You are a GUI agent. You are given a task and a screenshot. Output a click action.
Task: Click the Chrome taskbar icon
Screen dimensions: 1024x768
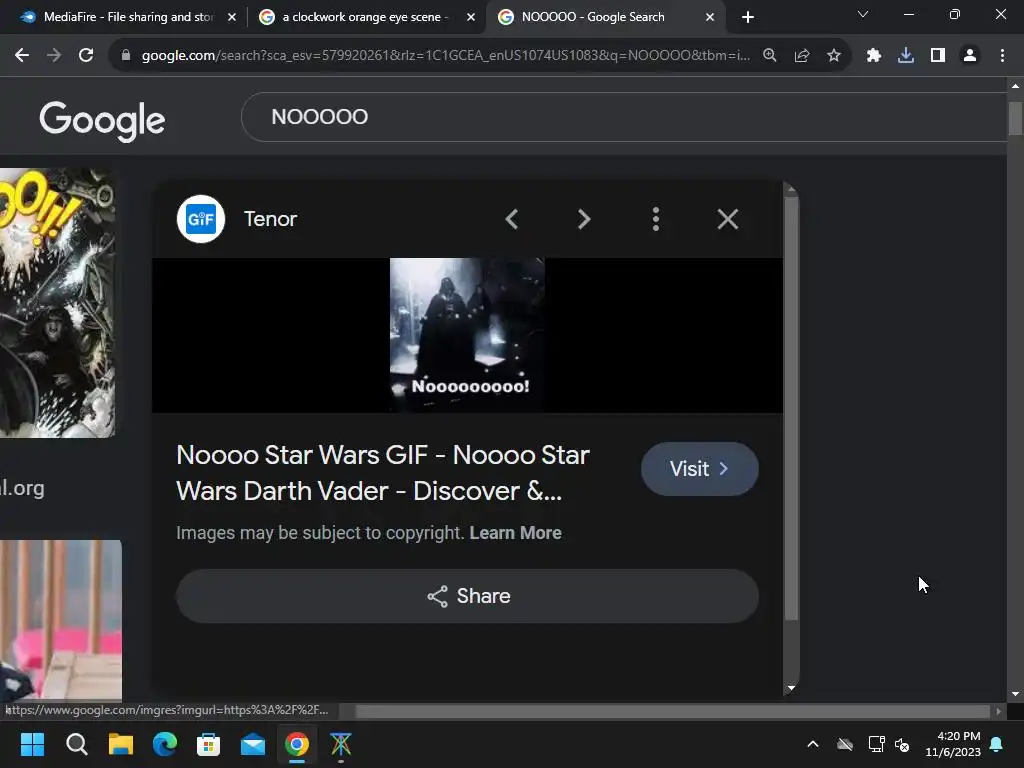[x=296, y=744]
